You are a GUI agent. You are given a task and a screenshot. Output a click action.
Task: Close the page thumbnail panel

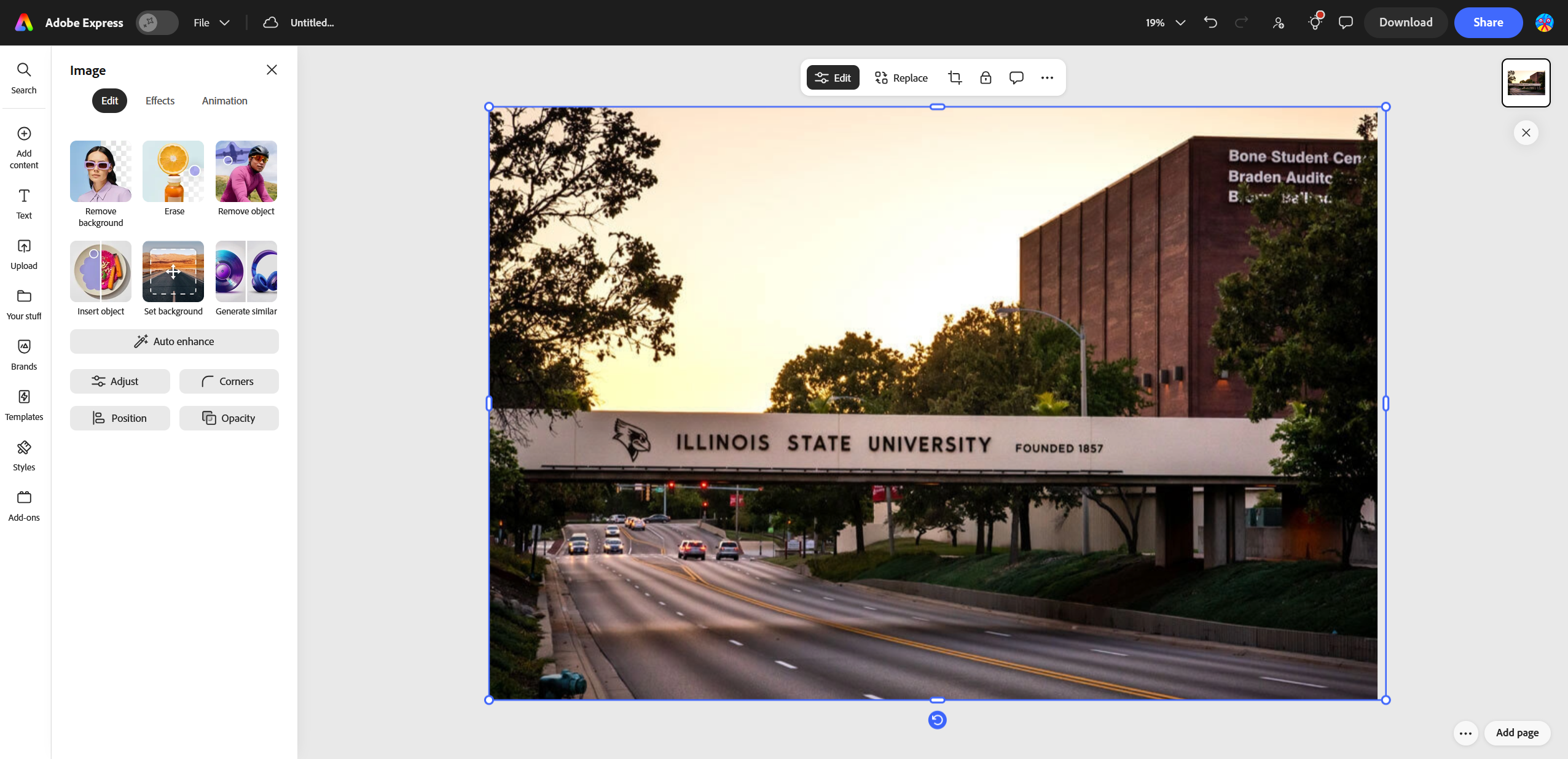(x=1526, y=133)
